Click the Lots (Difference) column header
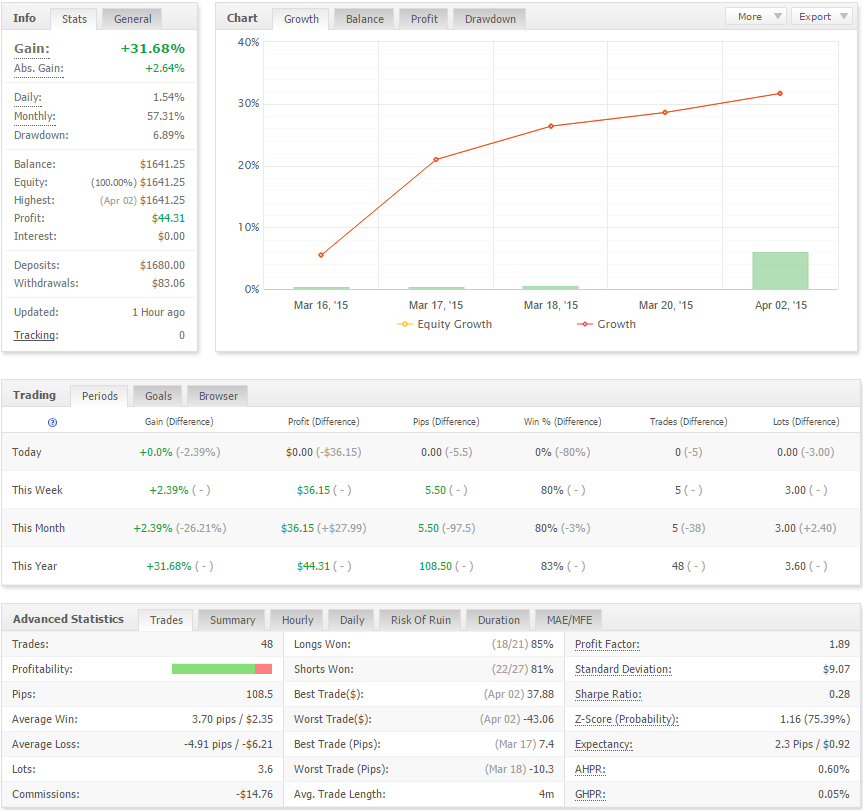 [x=806, y=422]
